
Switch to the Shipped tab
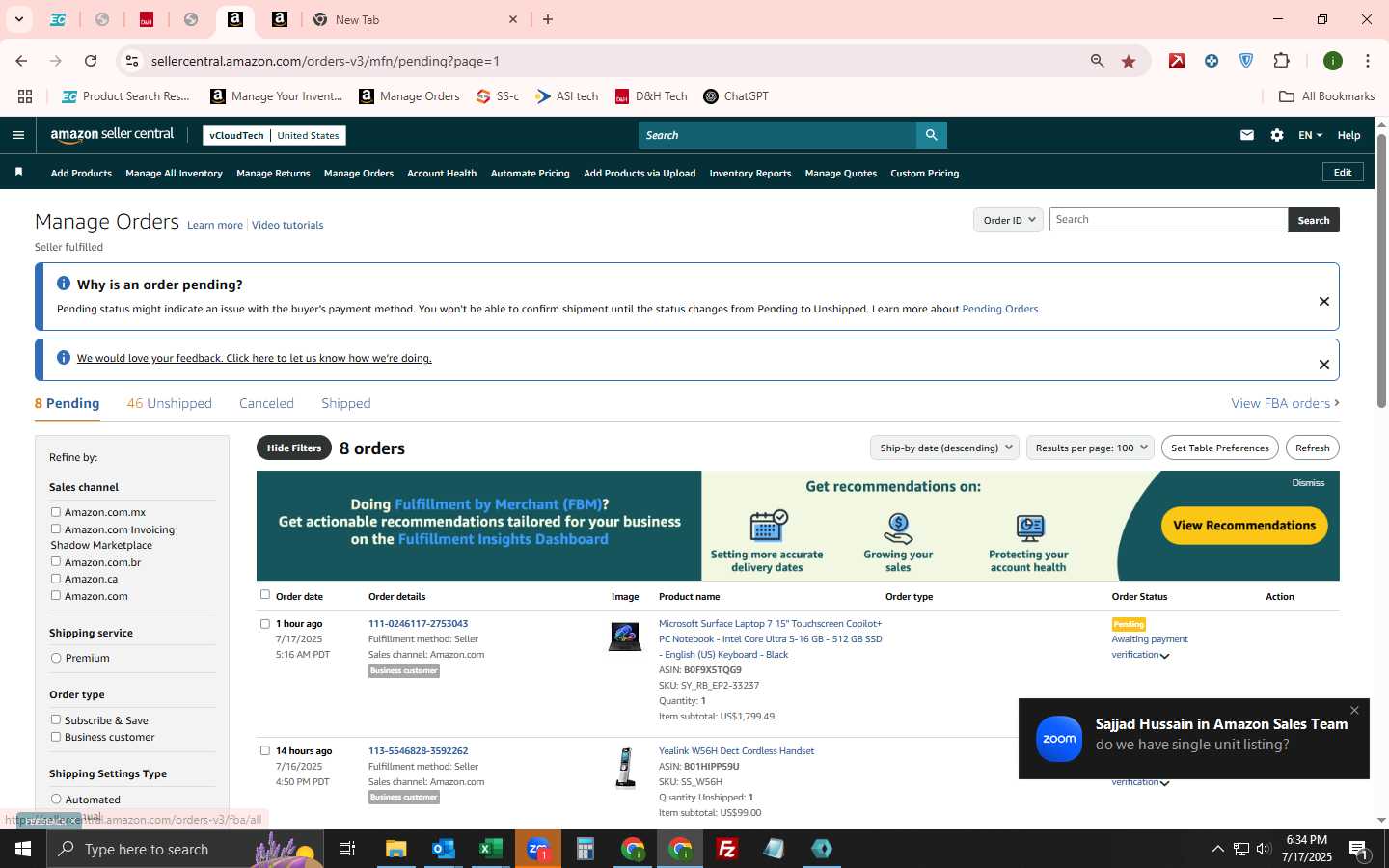pyautogui.click(x=346, y=403)
